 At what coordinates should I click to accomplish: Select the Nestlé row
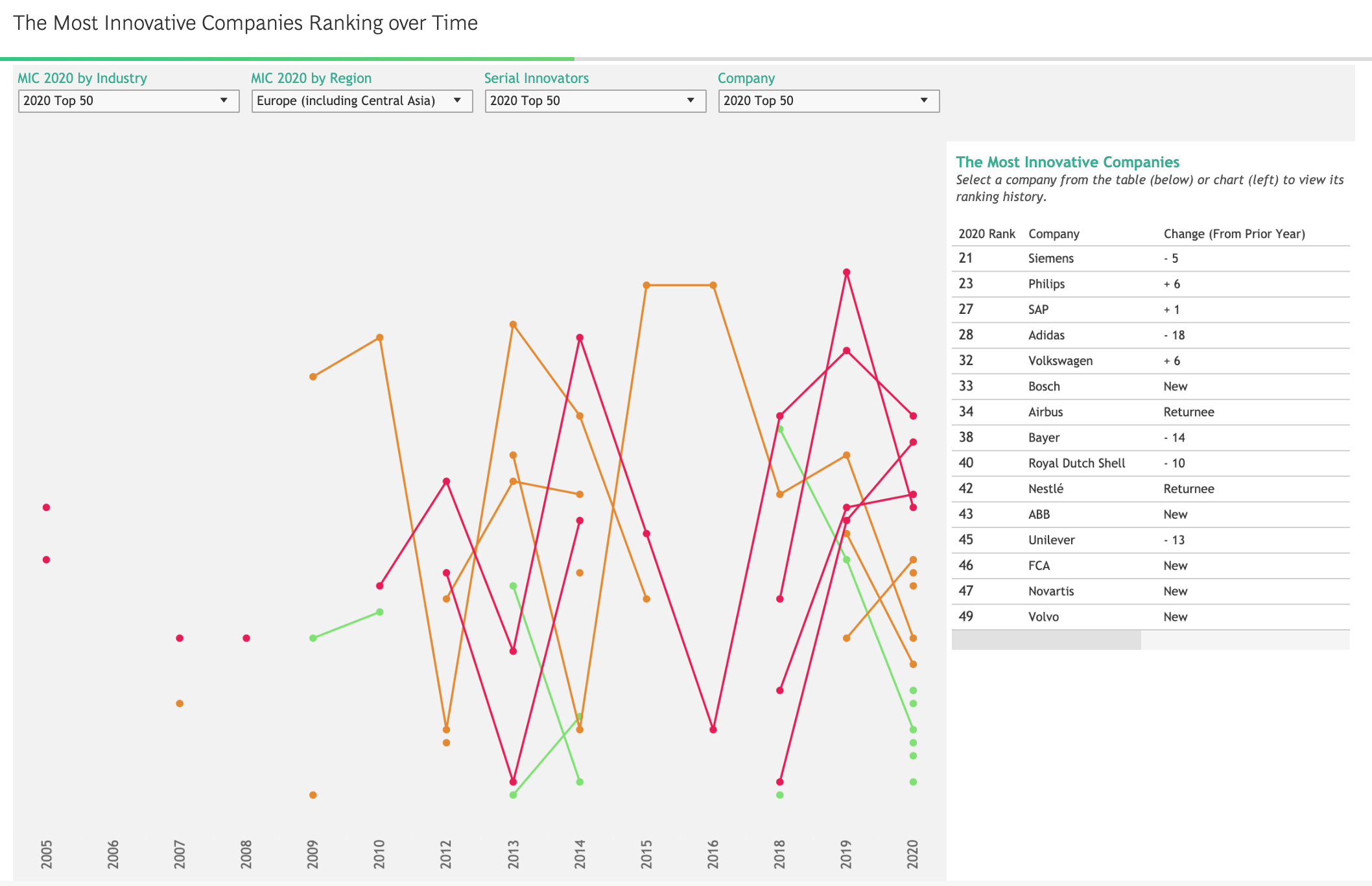click(x=1150, y=489)
